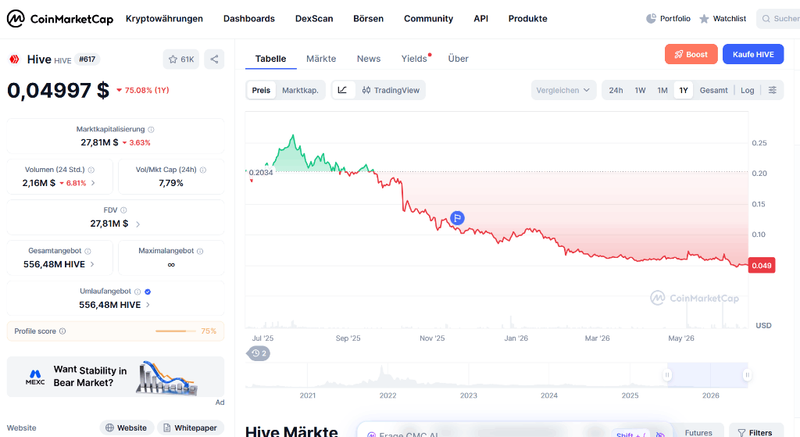Open DexScan menu

coord(314,19)
